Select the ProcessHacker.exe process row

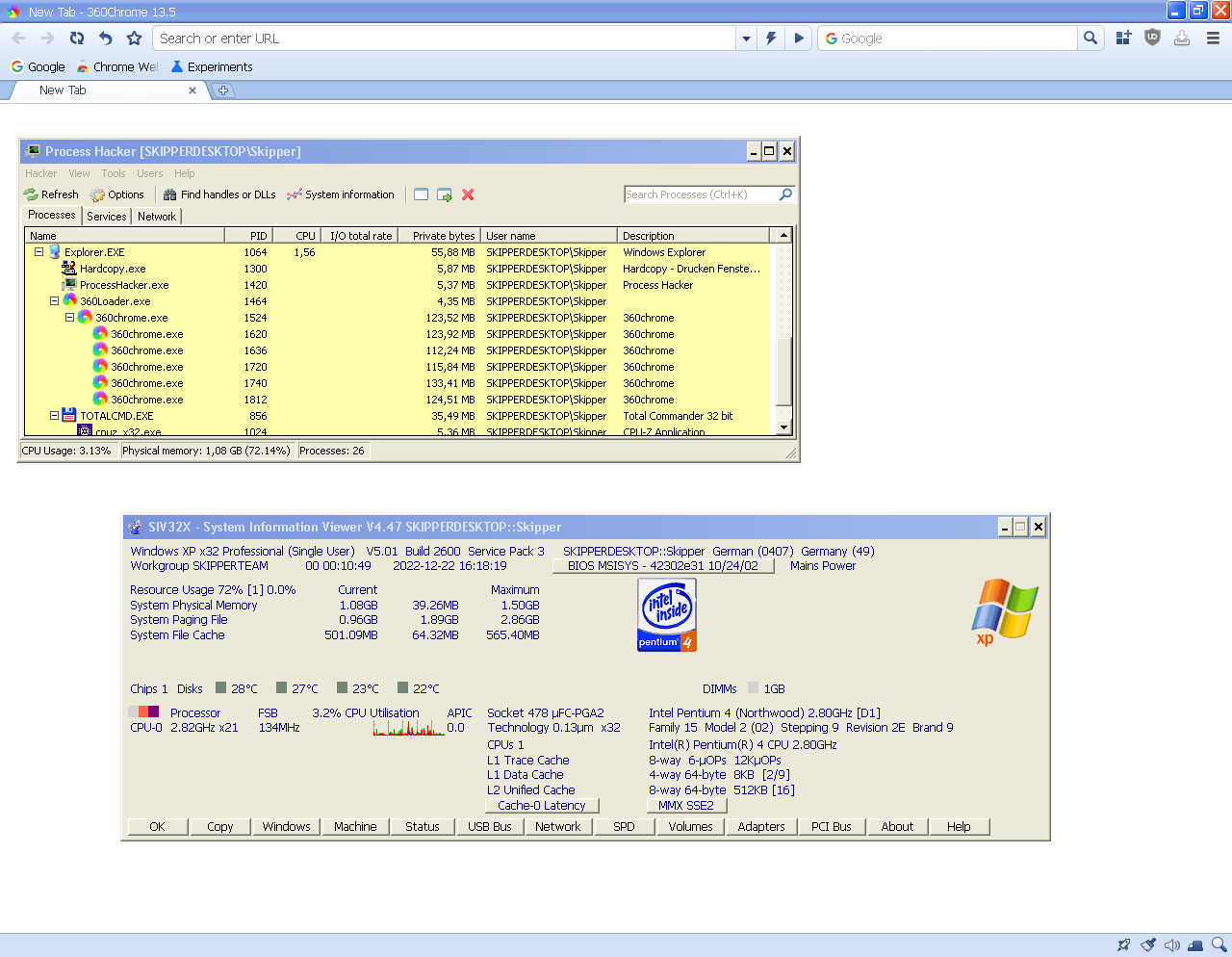[398, 285]
